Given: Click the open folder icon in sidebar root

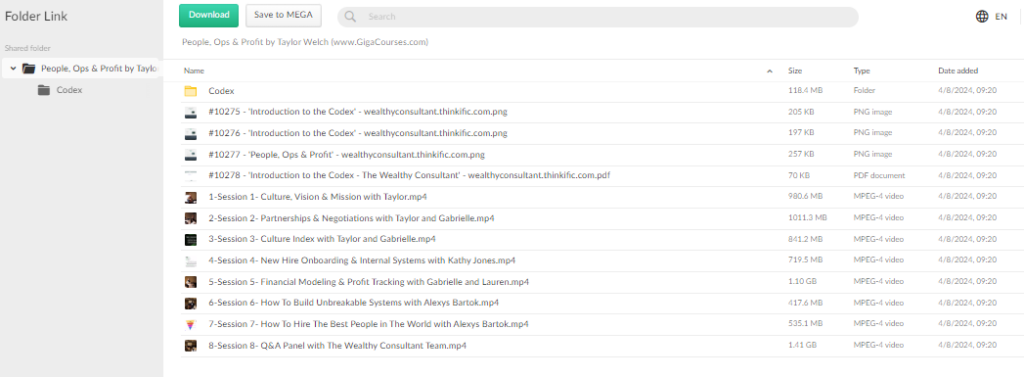Looking at the screenshot, I should pyautogui.click(x=28, y=68).
